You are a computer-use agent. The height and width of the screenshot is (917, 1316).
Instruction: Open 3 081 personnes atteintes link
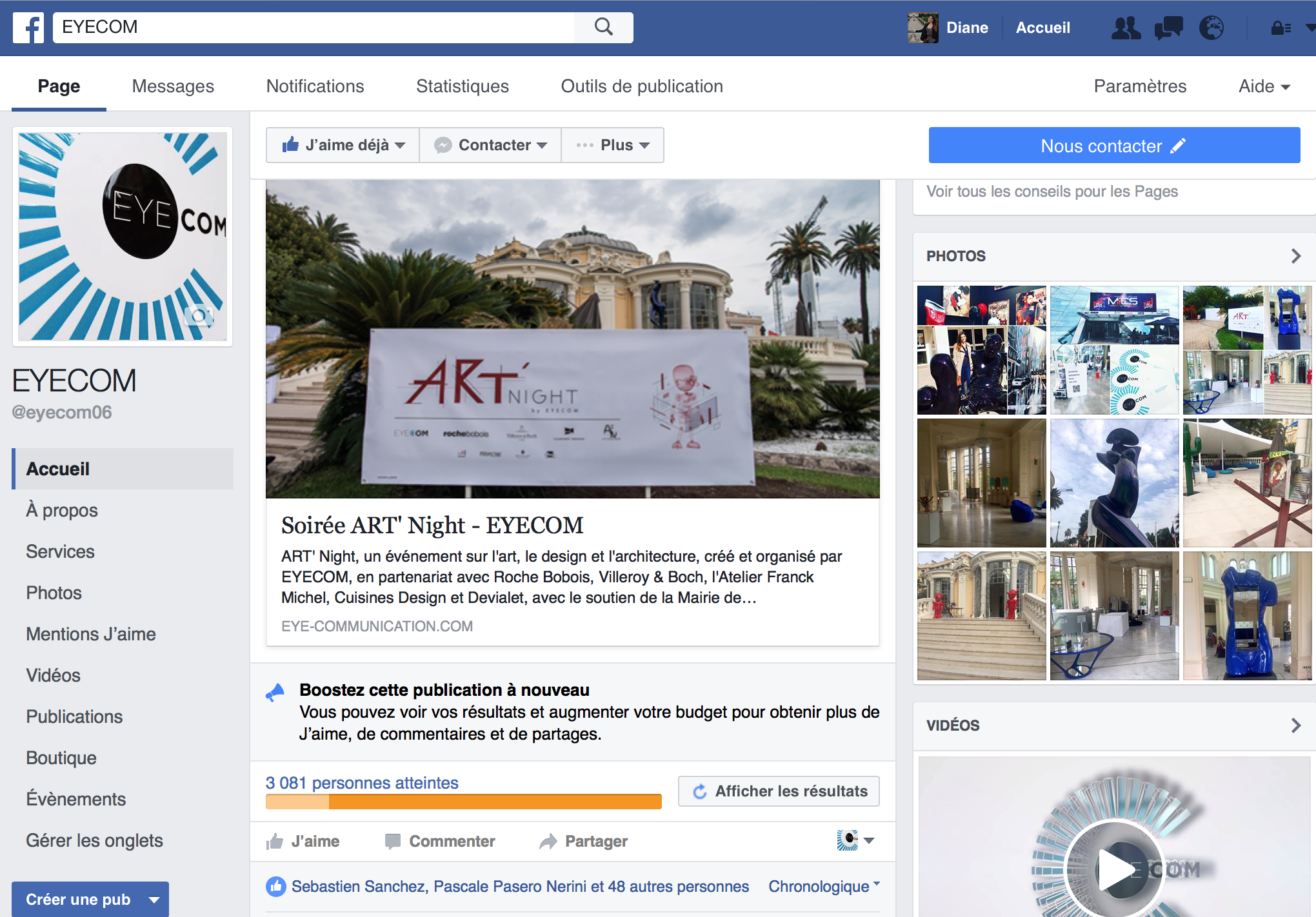(362, 783)
